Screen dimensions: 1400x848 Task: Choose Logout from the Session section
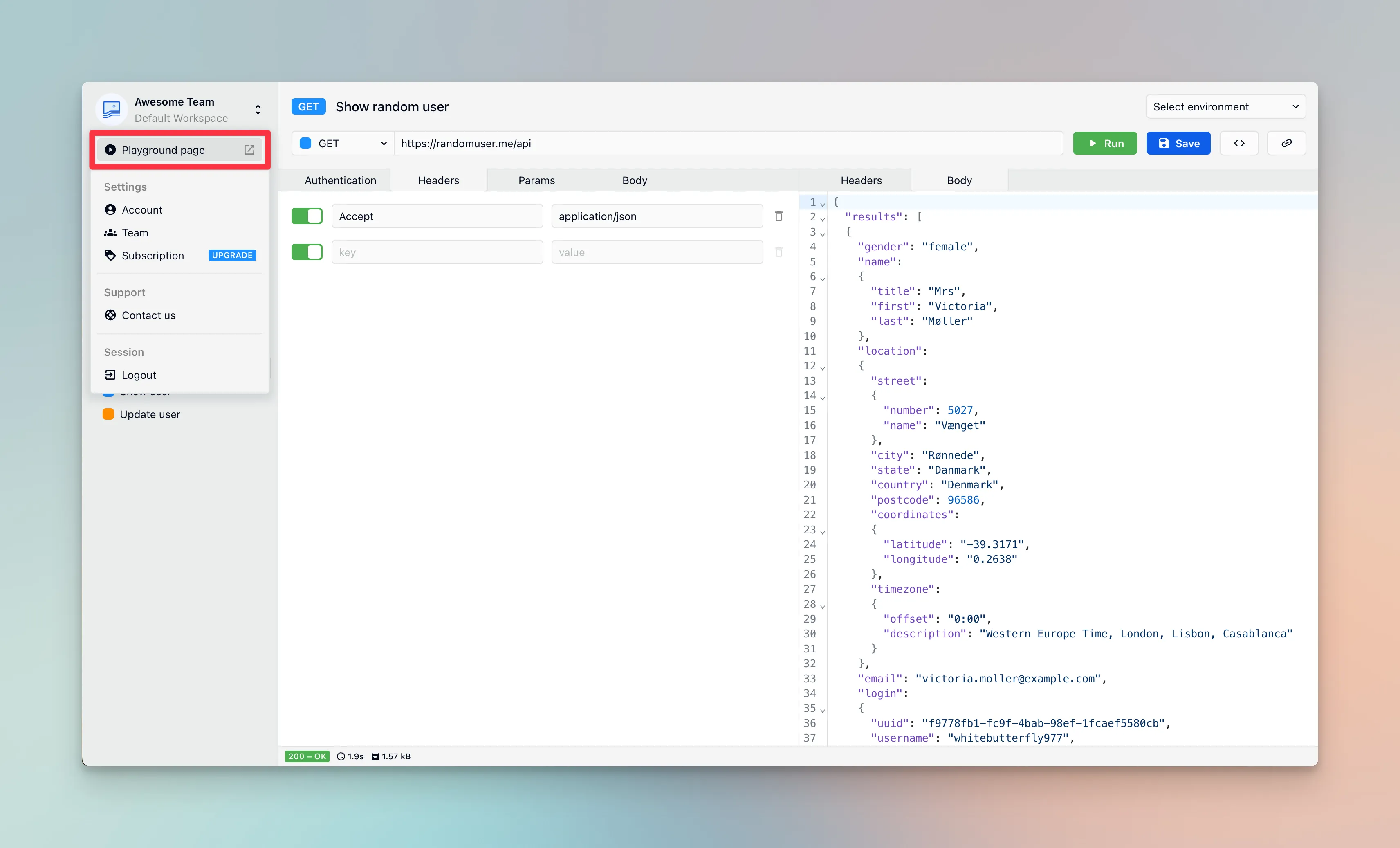tap(179, 375)
